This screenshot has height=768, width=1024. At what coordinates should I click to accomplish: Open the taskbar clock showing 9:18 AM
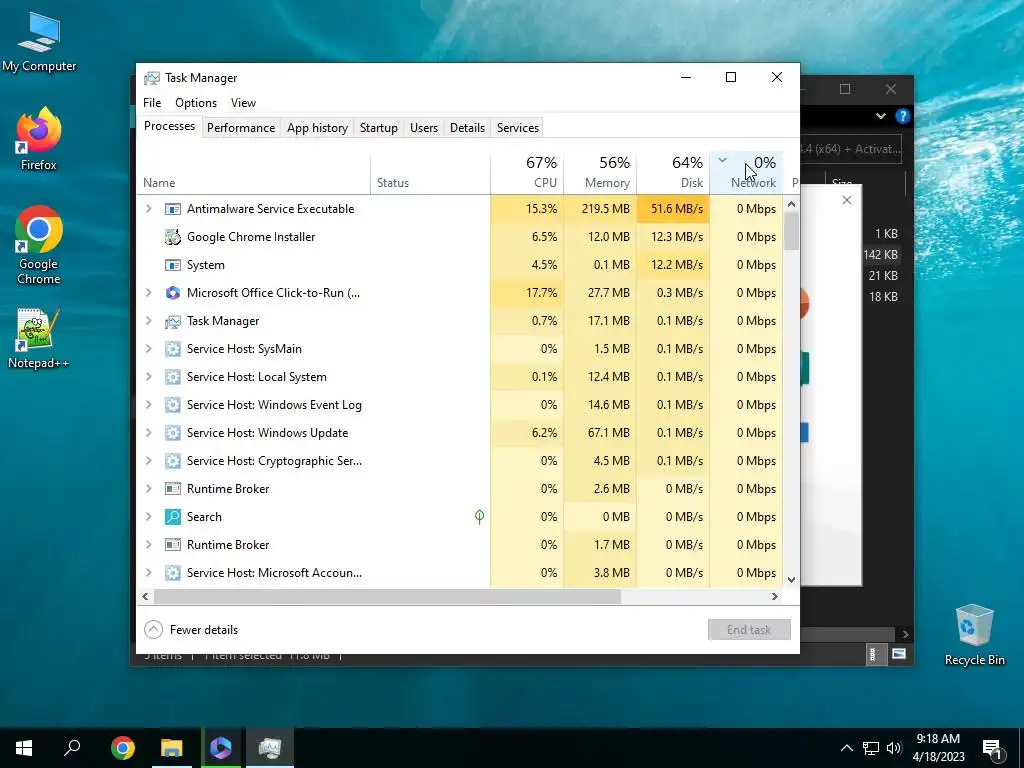pyautogui.click(x=938, y=748)
